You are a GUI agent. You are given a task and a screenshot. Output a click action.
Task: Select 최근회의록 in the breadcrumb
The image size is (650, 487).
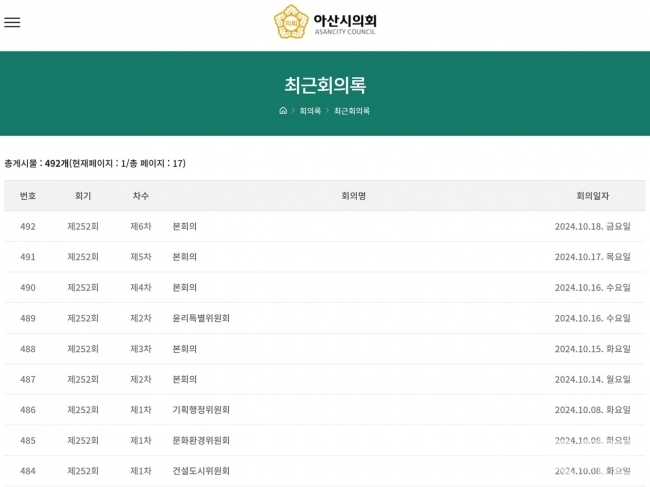352,111
